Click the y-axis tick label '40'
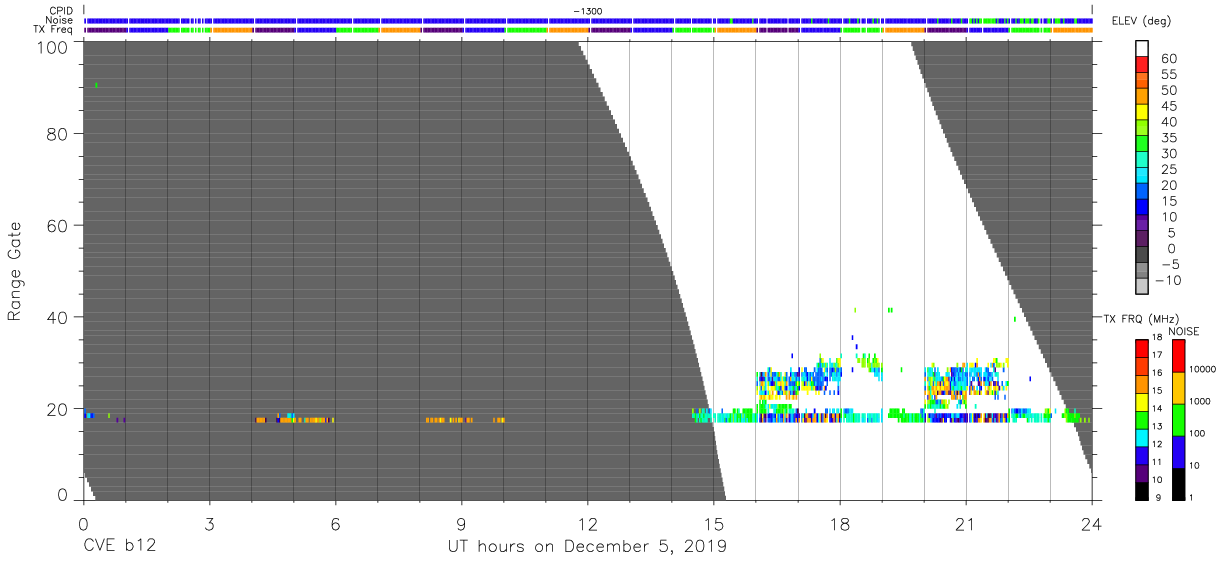The image size is (1228, 567). point(56,317)
